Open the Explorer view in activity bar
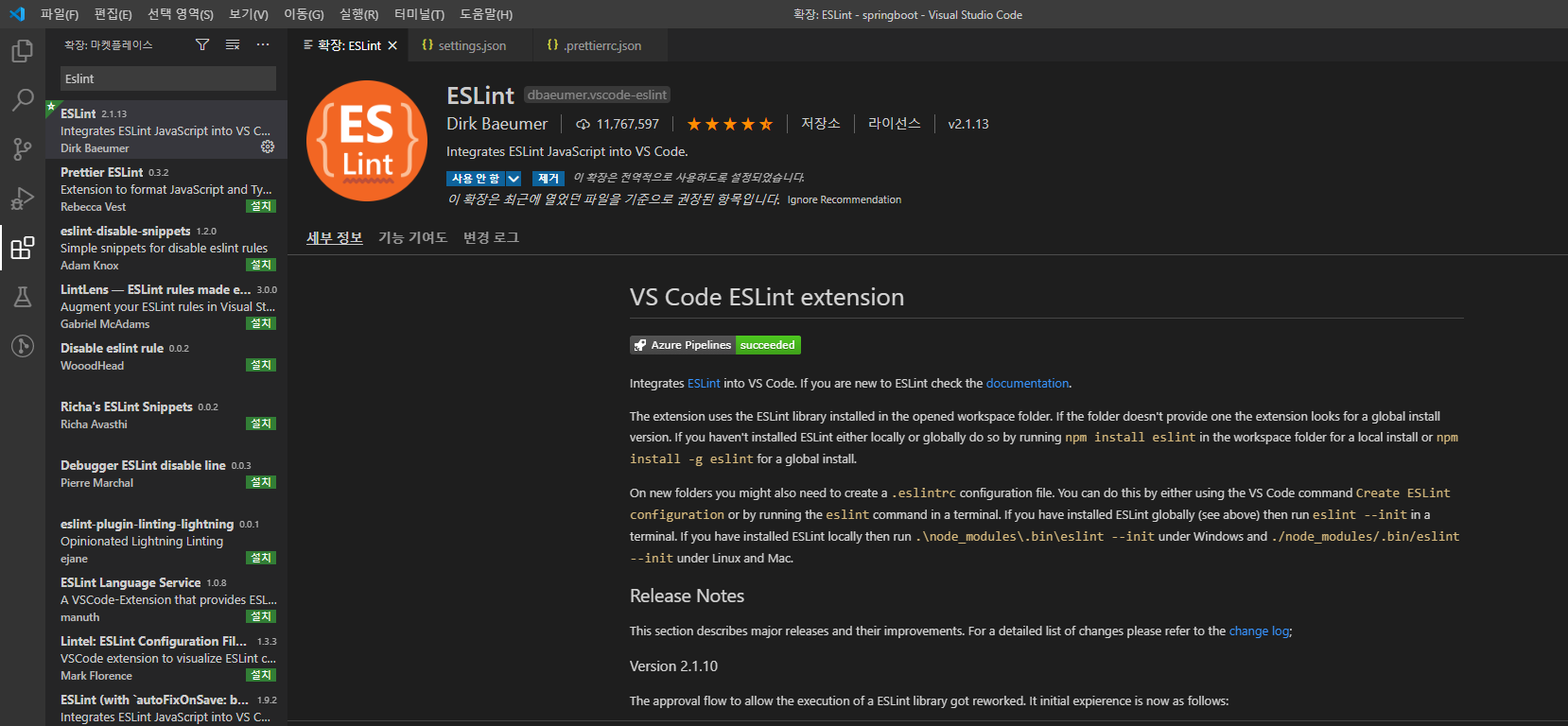 click(23, 50)
